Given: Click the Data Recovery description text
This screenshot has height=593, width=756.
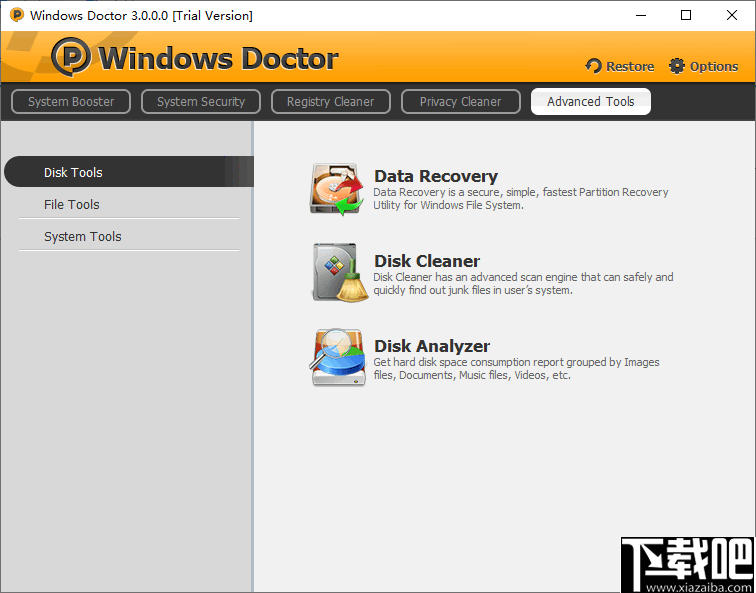Looking at the screenshot, I should point(521,199).
